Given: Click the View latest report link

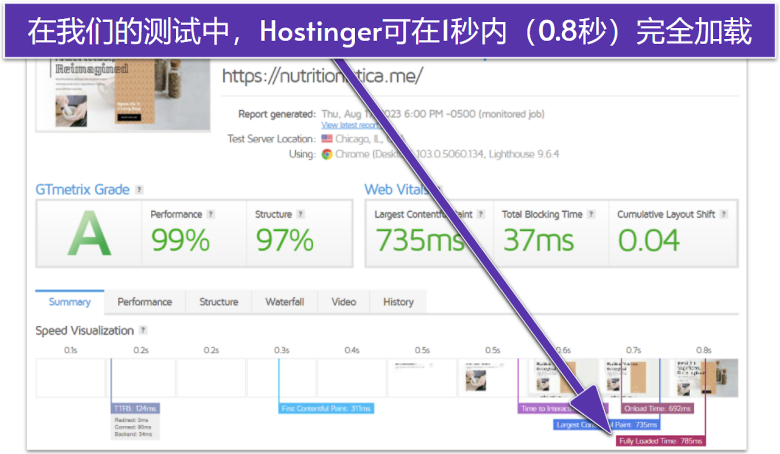Looking at the screenshot, I should tap(351, 125).
